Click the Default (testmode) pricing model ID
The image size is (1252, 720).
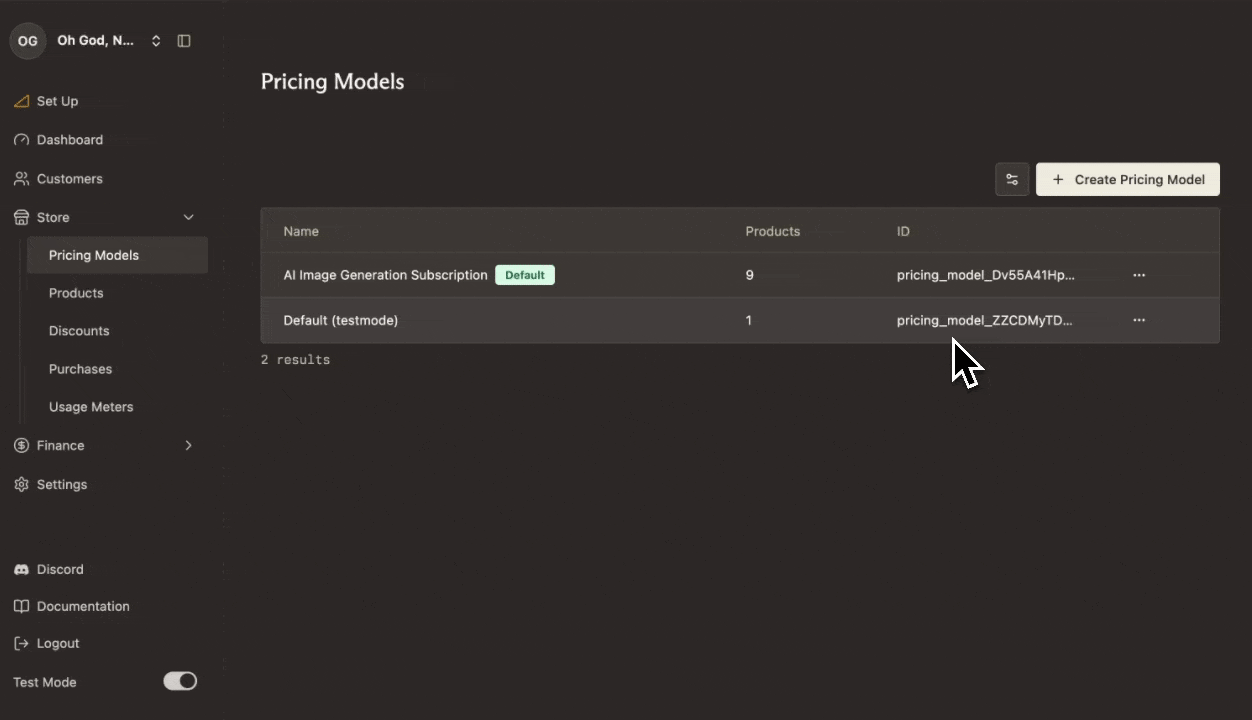pos(984,320)
